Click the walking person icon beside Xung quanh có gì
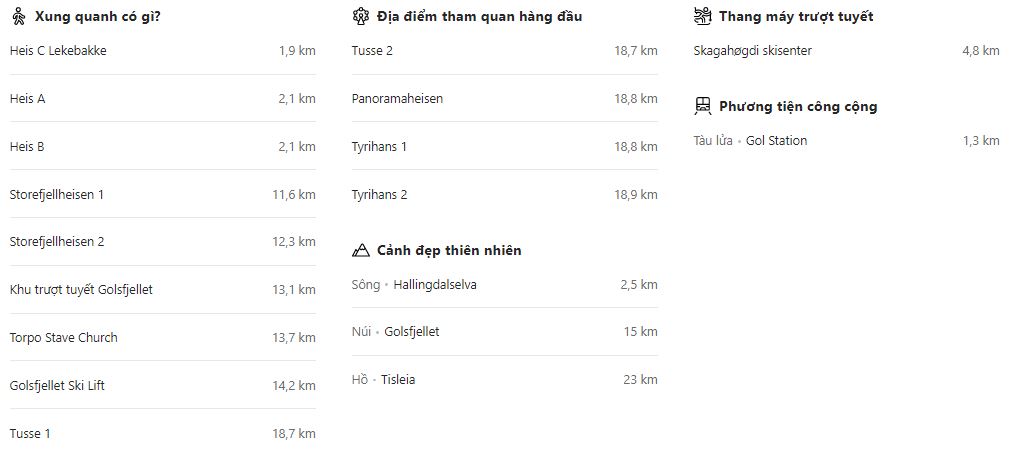1032x472 pixels. click(x=18, y=17)
